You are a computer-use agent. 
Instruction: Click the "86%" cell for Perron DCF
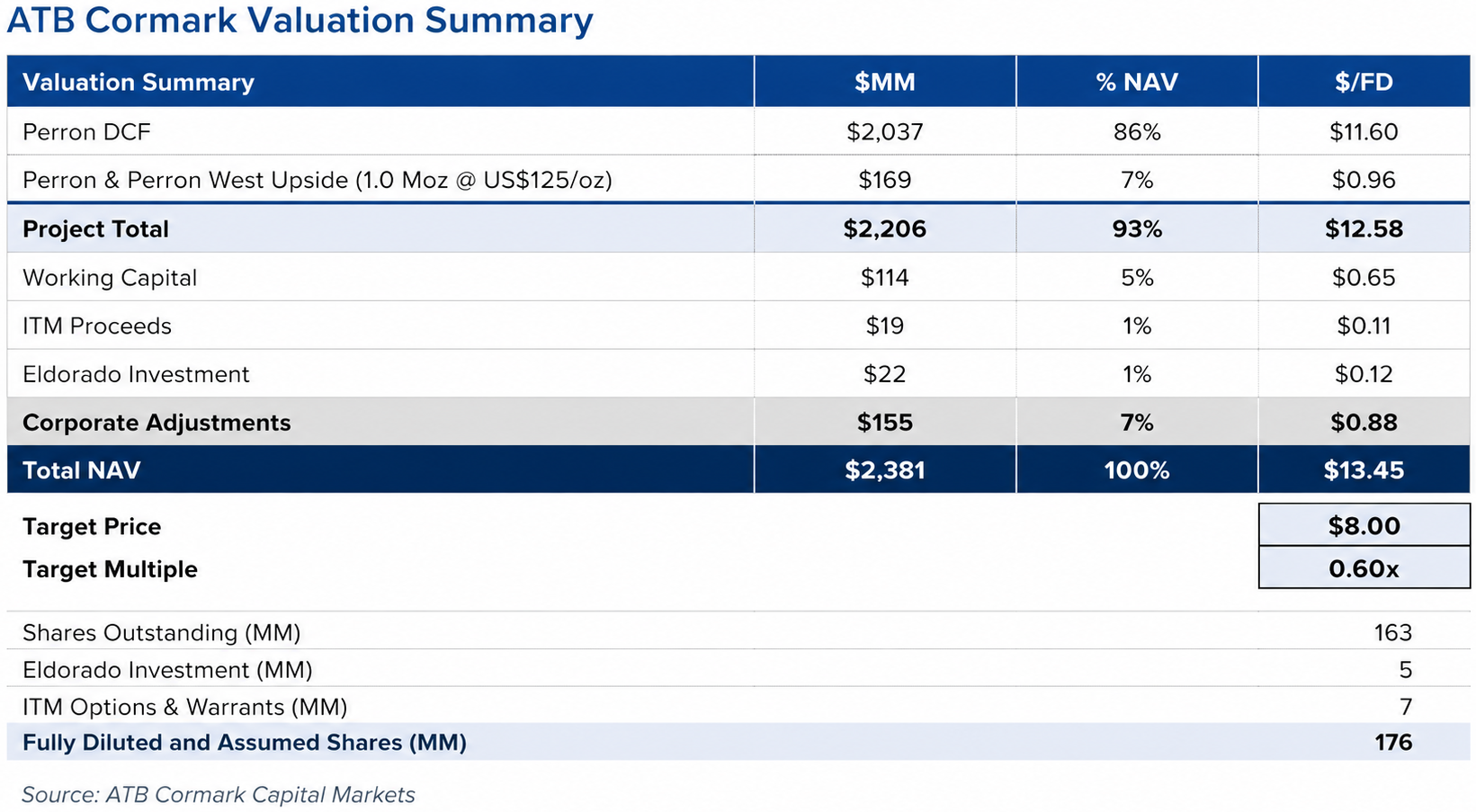(1137, 132)
